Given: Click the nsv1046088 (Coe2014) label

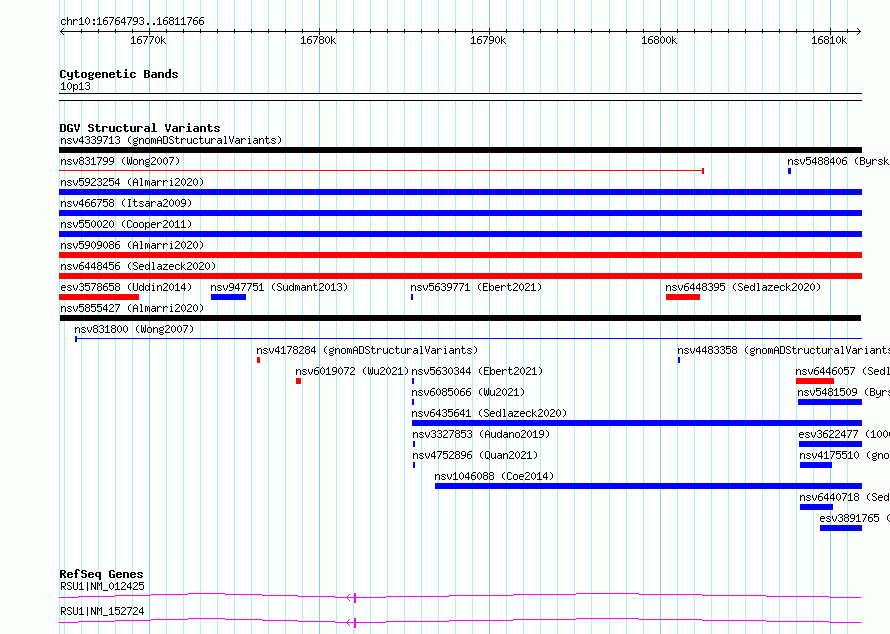Looking at the screenshot, I should point(494,476).
